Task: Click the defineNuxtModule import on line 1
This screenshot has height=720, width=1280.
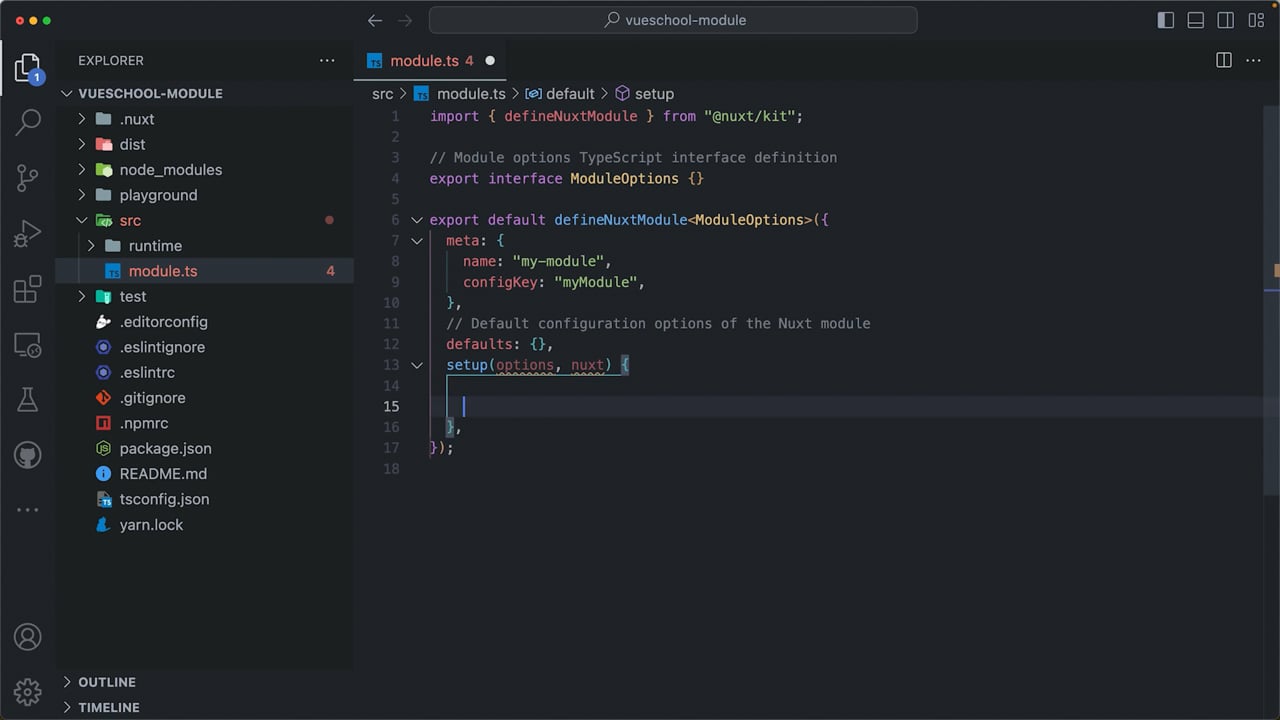Action: click(570, 116)
